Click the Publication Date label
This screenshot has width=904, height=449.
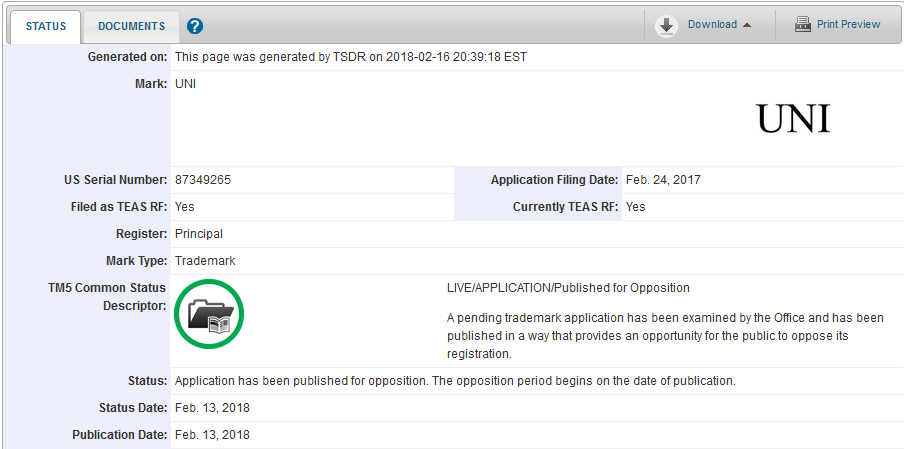pyautogui.click(x=120, y=435)
